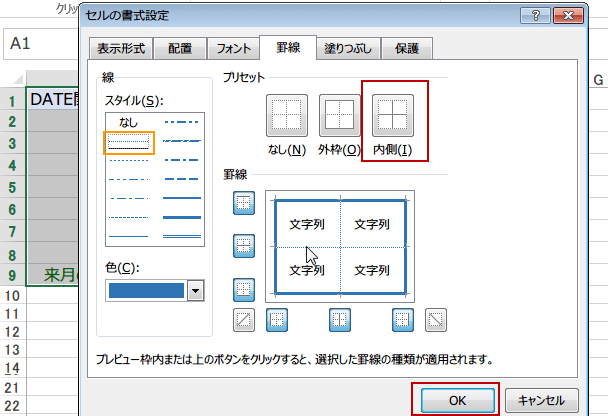Select row header 4 in the worksheet
The width and height of the screenshot is (608, 416).
pyautogui.click(x=12, y=166)
